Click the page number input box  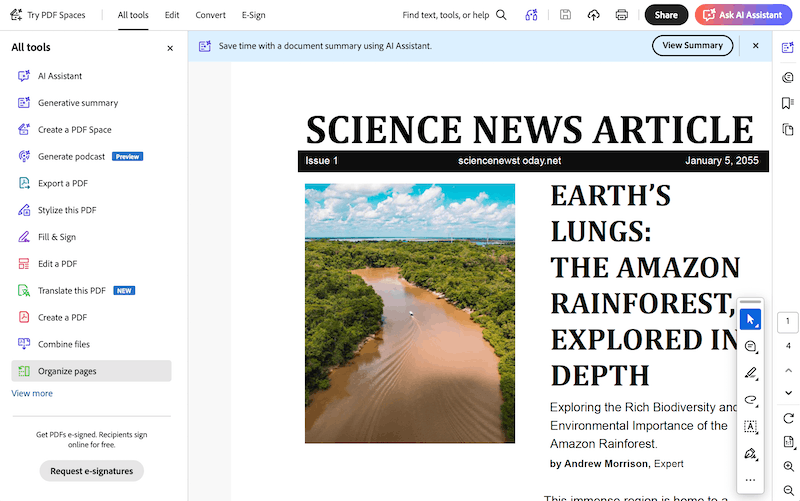point(788,322)
